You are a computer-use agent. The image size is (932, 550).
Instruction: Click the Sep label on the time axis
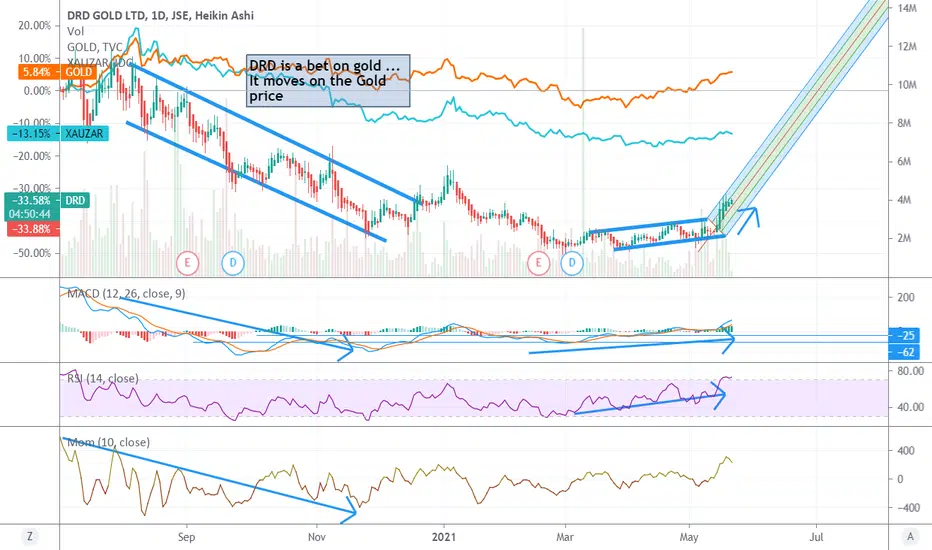[186, 537]
